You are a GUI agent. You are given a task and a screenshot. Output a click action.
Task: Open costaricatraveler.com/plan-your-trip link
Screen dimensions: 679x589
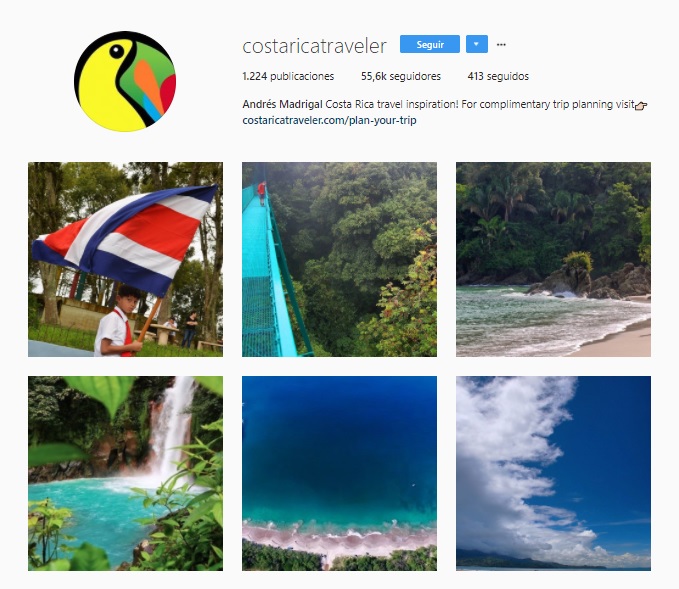click(x=329, y=120)
